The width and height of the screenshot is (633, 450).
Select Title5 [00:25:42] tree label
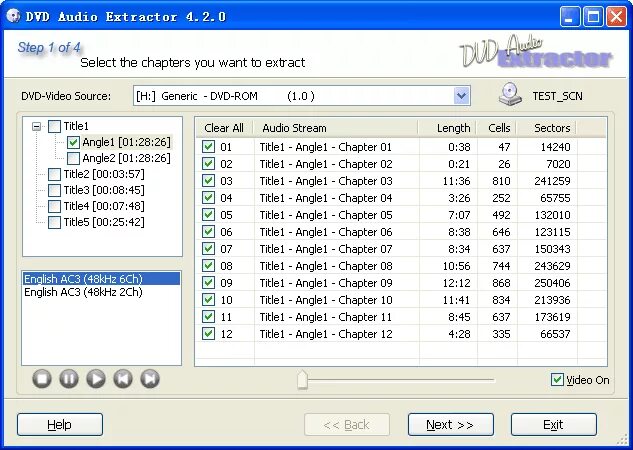pos(104,222)
